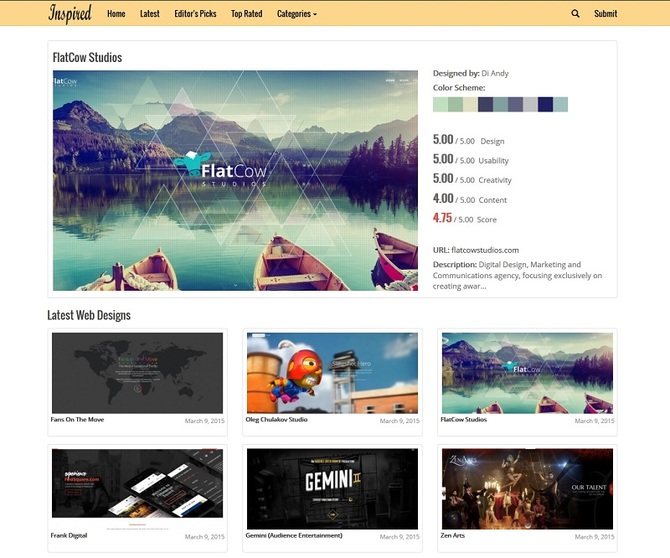Open the Latest menu item
Image resolution: width=670 pixels, height=558 pixels.
click(x=150, y=14)
